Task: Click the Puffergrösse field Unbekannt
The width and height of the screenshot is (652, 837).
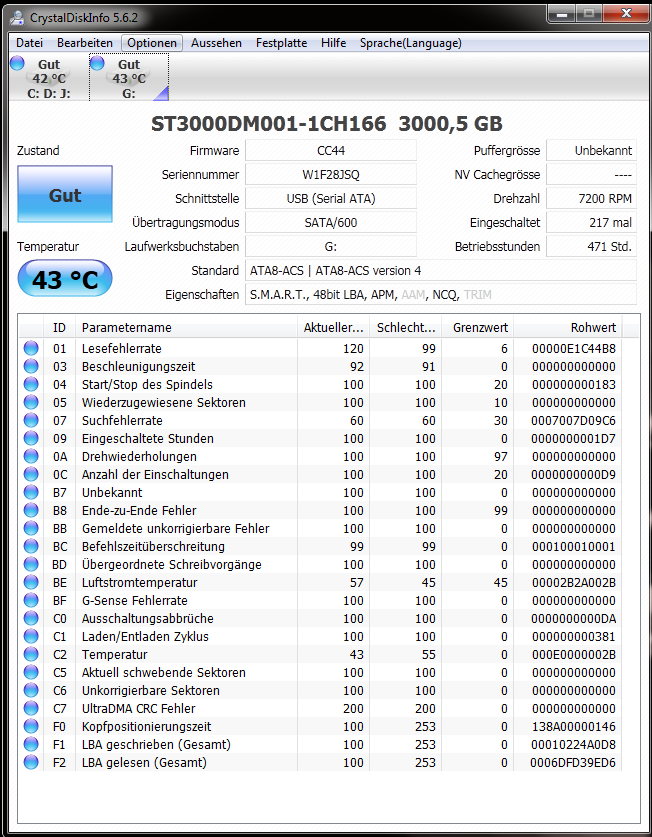Action: click(x=592, y=151)
